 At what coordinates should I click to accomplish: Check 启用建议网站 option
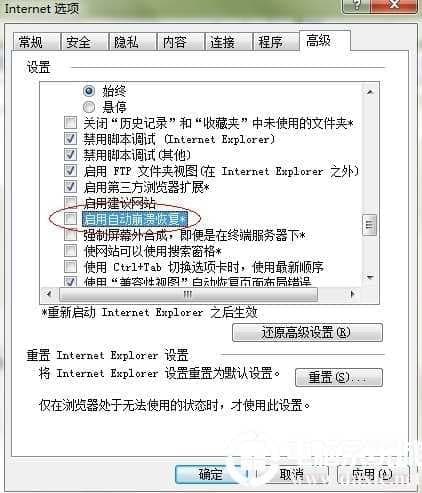pyautogui.click(x=70, y=202)
